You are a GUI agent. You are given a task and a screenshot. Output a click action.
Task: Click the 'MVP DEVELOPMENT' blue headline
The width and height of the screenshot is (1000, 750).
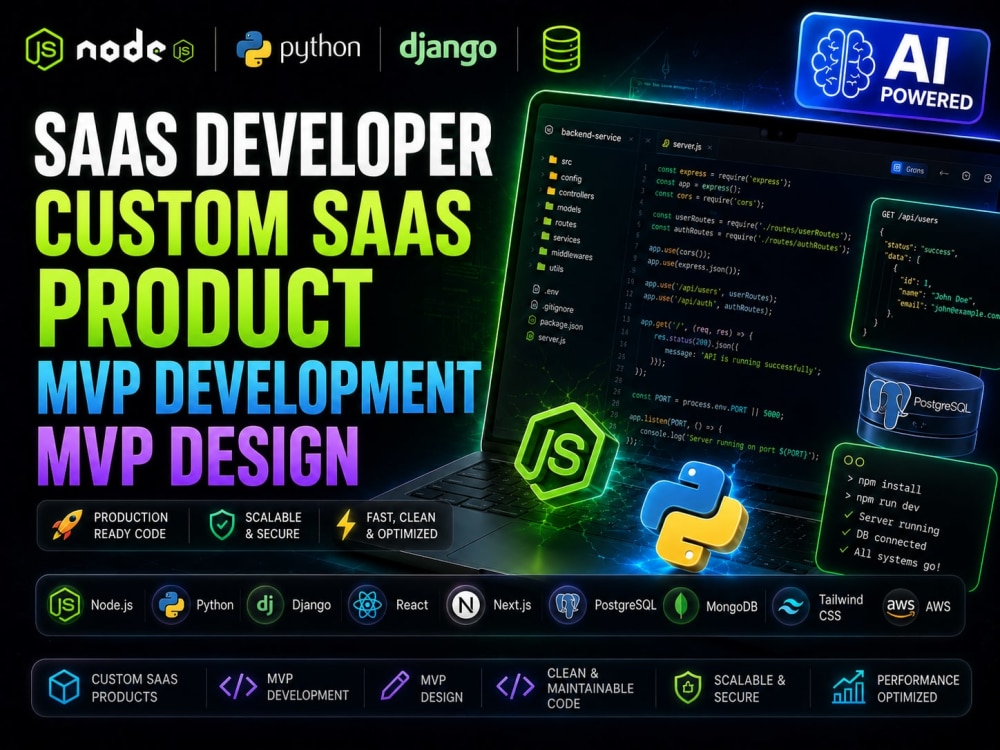coord(260,388)
